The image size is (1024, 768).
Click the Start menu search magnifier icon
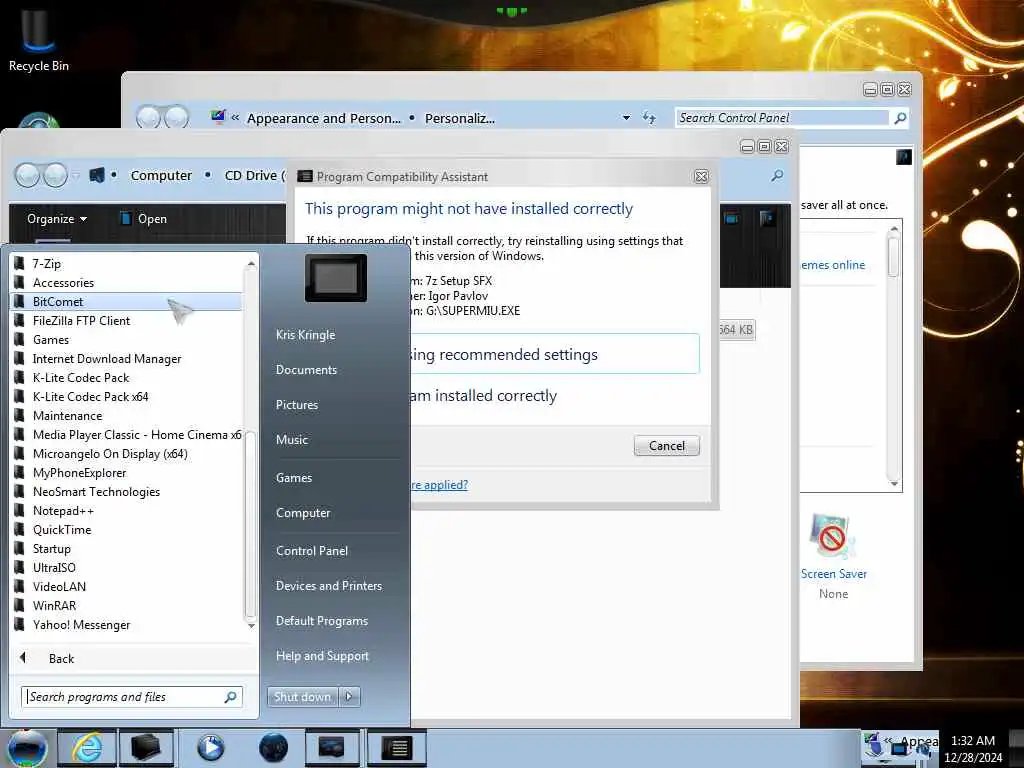[231, 697]
